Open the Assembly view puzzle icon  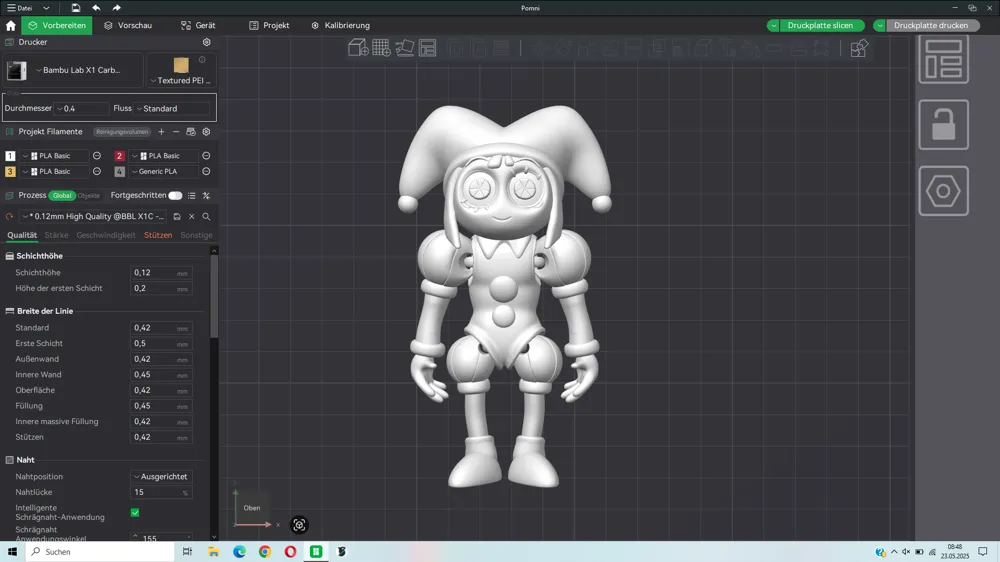pyautogui.click(x=859, y=48)
